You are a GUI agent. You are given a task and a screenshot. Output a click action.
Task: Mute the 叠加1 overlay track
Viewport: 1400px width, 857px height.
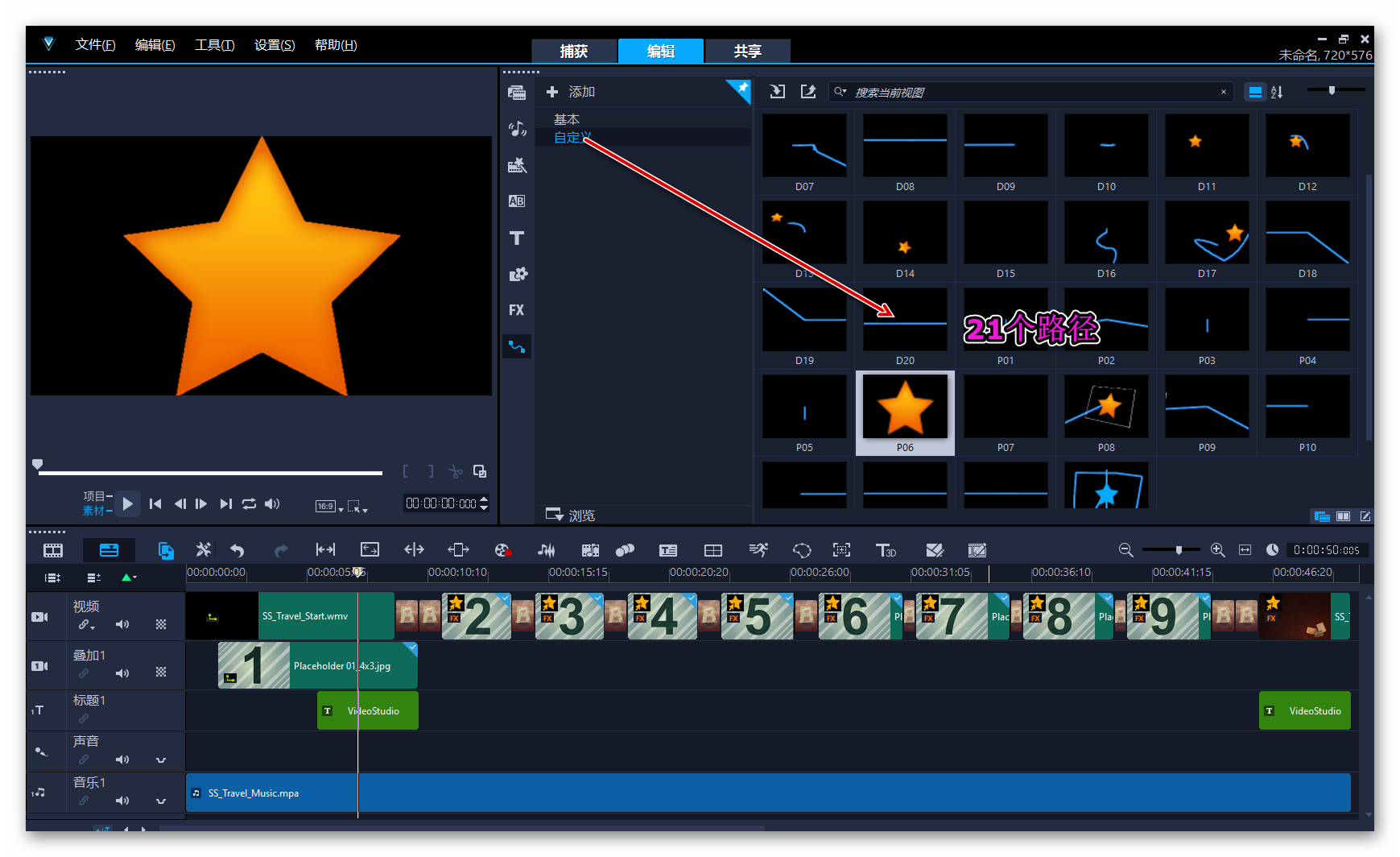(x=122, y=673)
